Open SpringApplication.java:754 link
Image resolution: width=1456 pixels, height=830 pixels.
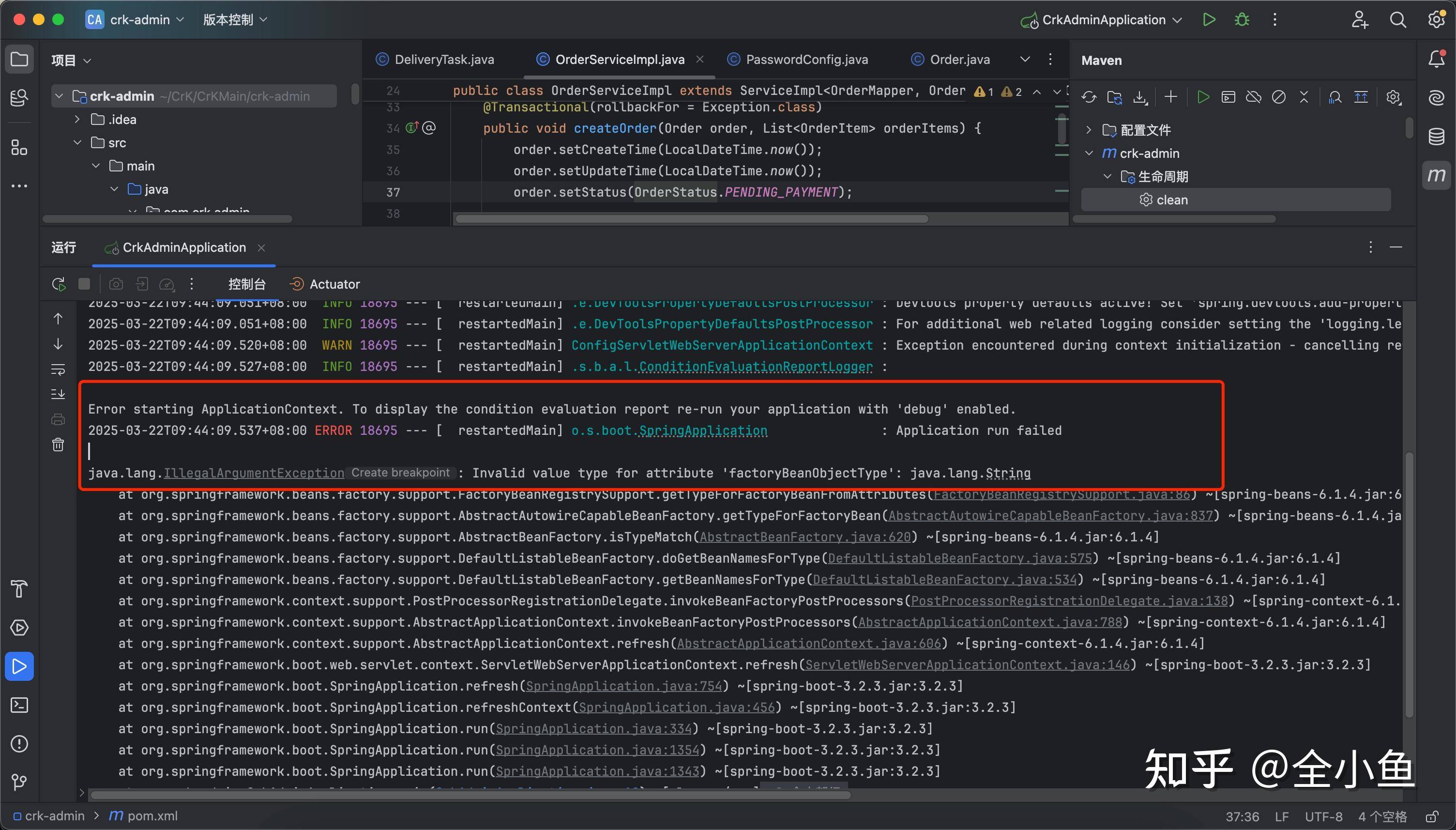click(624, 686)
